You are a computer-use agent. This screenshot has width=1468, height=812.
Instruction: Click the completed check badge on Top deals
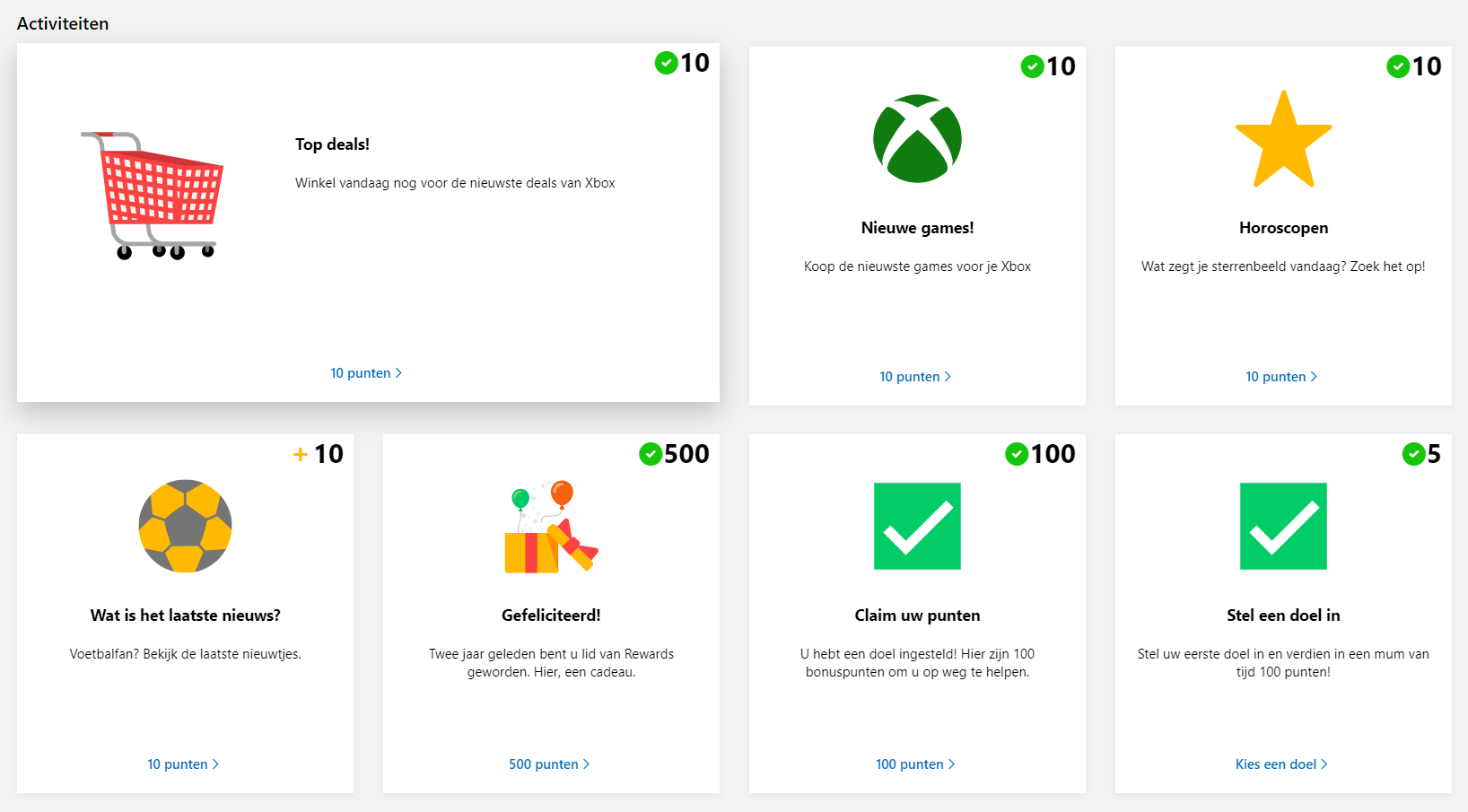tap(666, 63)
